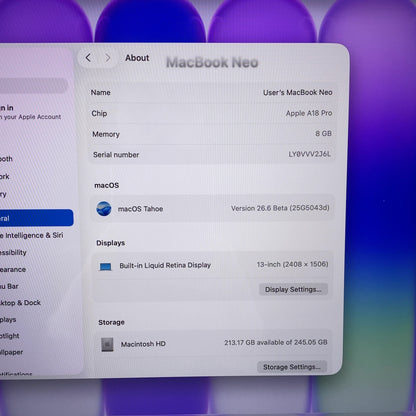416x416 pixels.
Task: Click the MacBook Neo heading
Action: [212, 62]
